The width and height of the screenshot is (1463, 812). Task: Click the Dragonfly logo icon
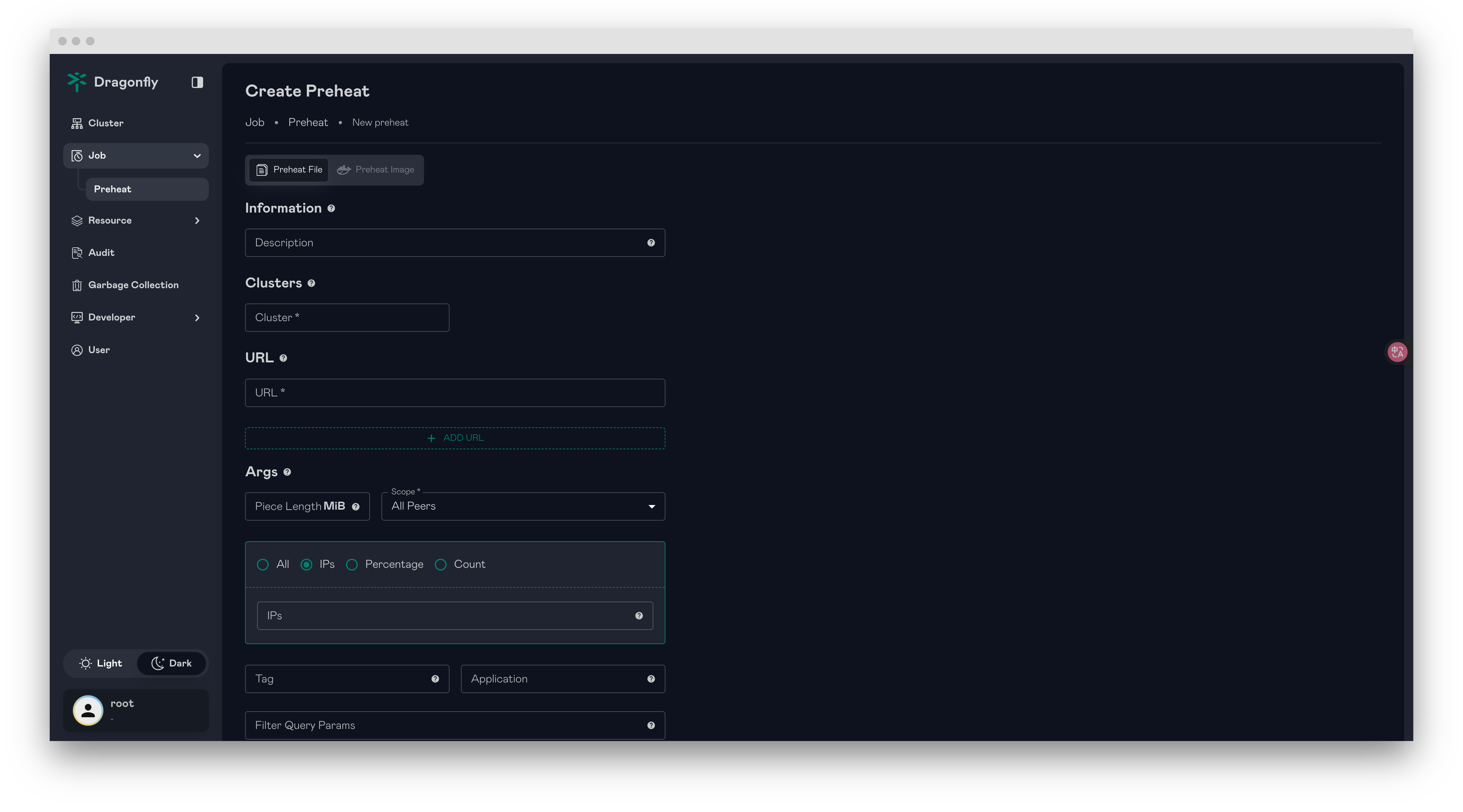[x=77, y=82]
